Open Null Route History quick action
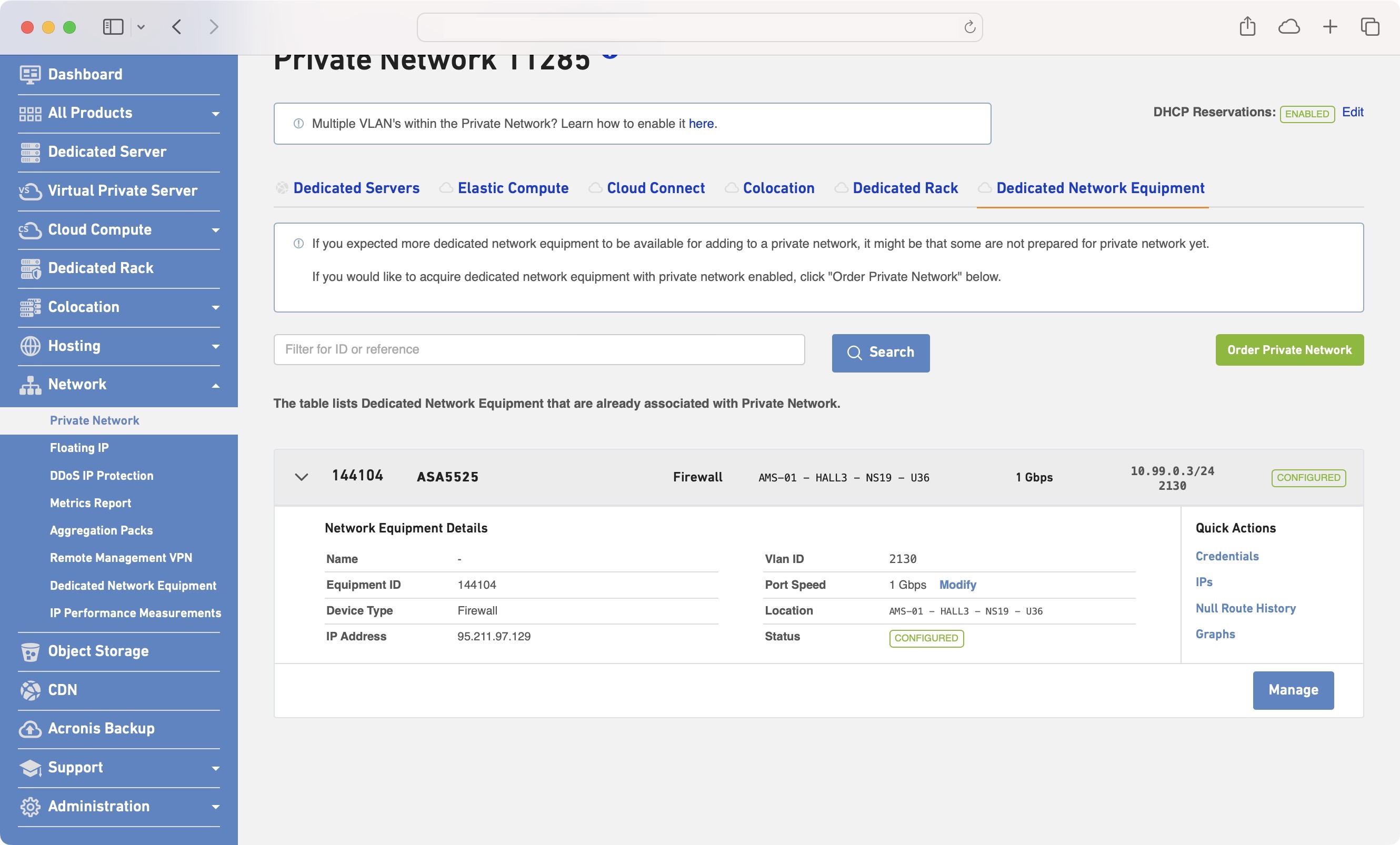The width and height of the screenshot is (1400, 845). pos(1245,608)
